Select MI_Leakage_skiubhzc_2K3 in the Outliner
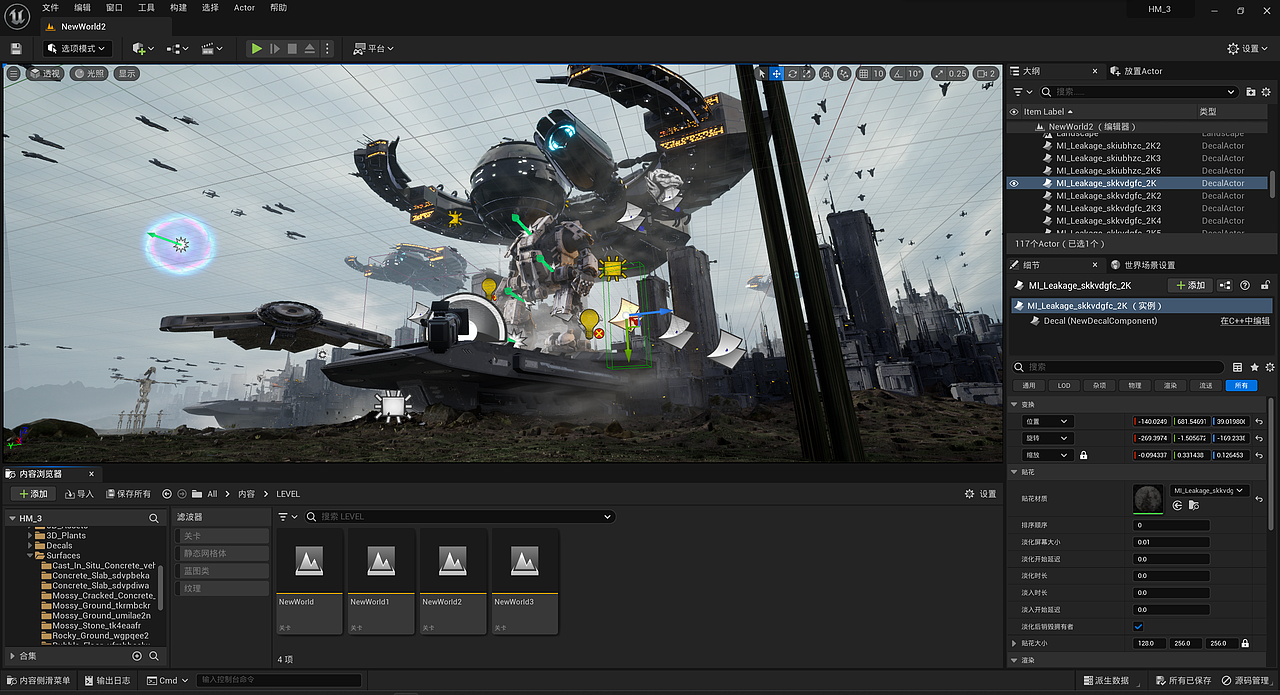Image resolution: width=1280 pixels, height=695 pixels. [1108, 158]
